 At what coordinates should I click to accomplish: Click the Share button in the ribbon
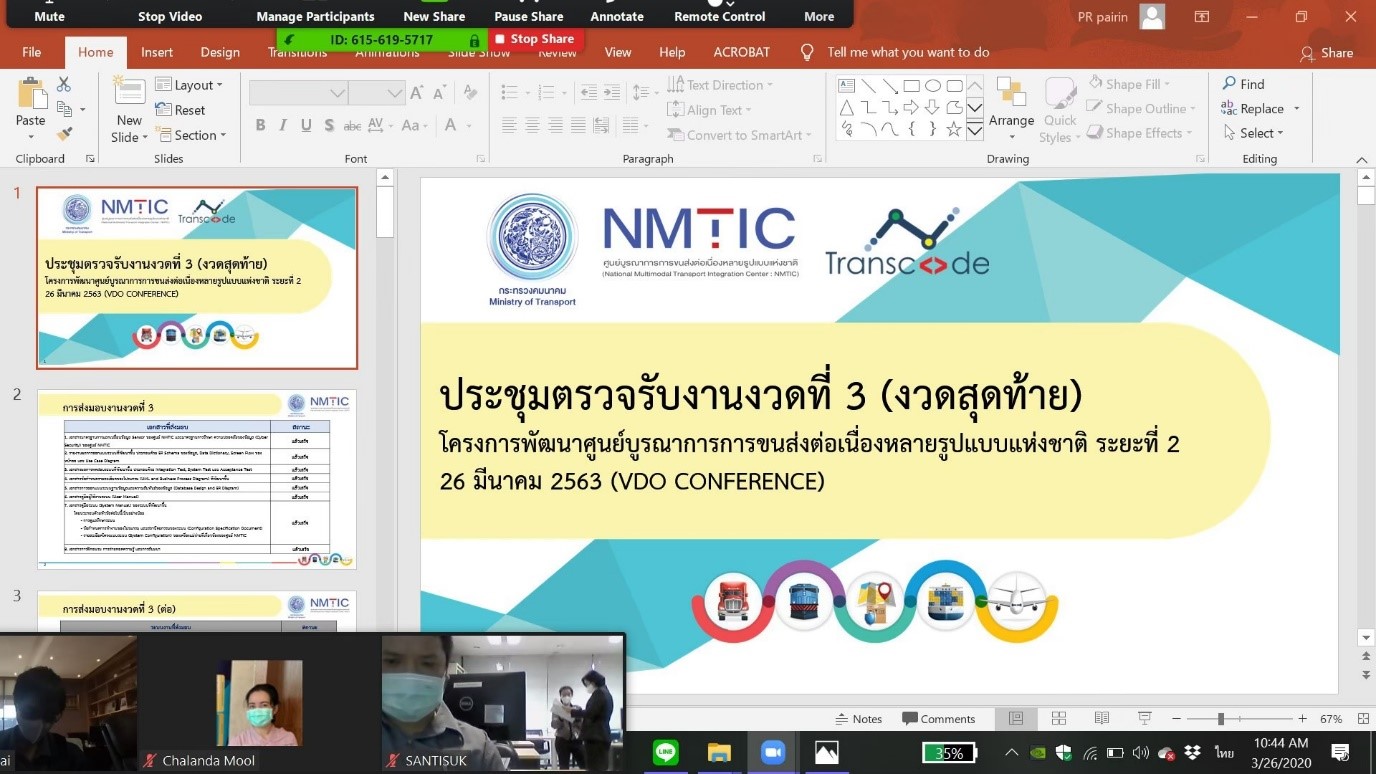(x=1327, y=53)
